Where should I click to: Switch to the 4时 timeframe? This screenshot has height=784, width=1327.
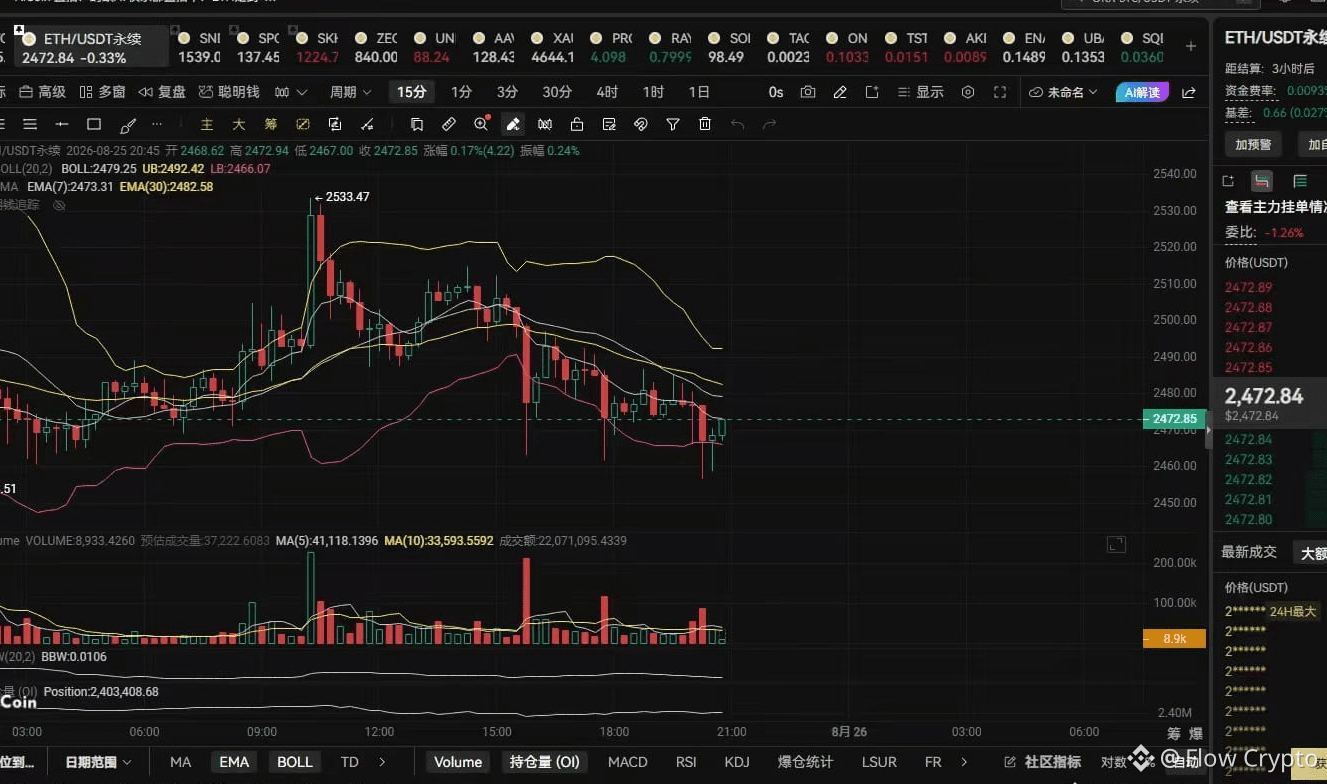[607, 92]
